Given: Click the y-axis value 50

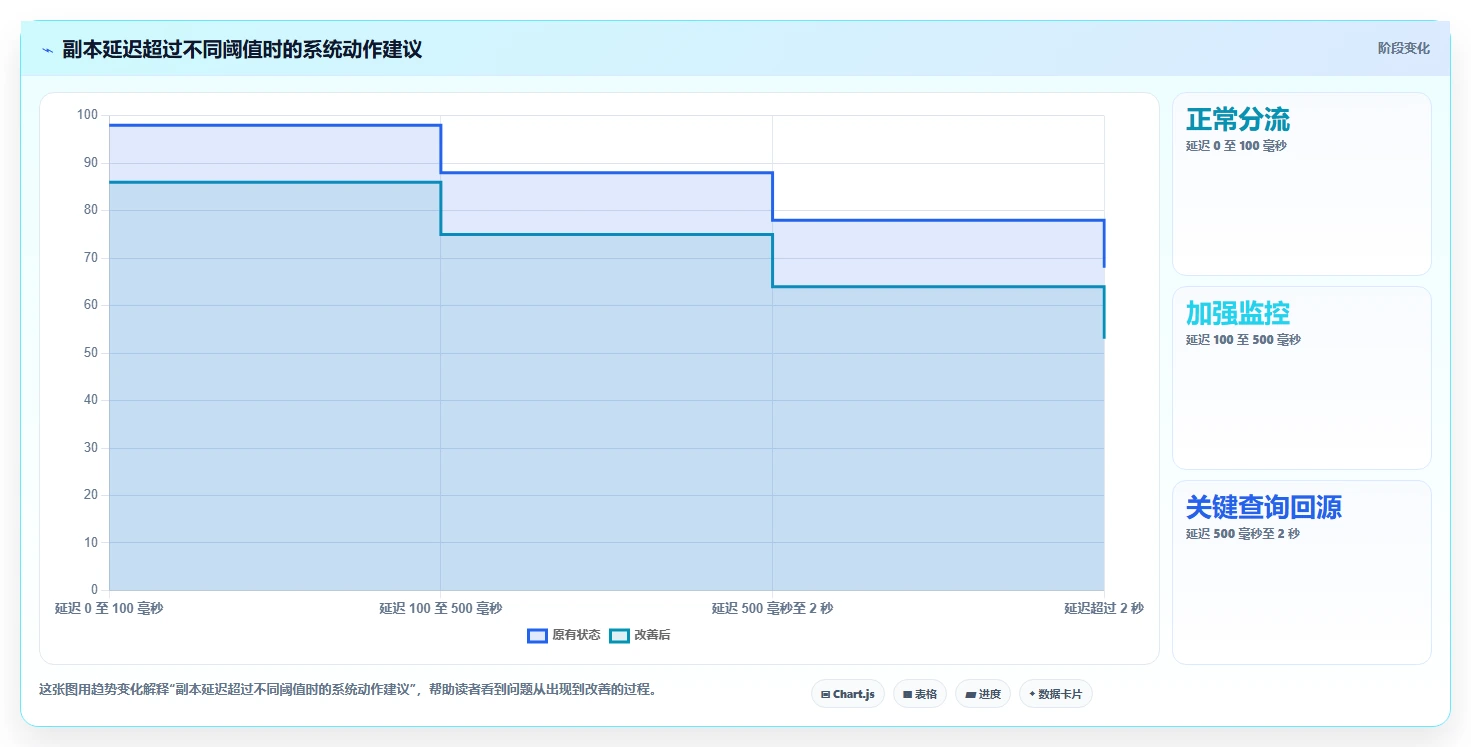Looking at the screenshot, I should click(91, 353).
